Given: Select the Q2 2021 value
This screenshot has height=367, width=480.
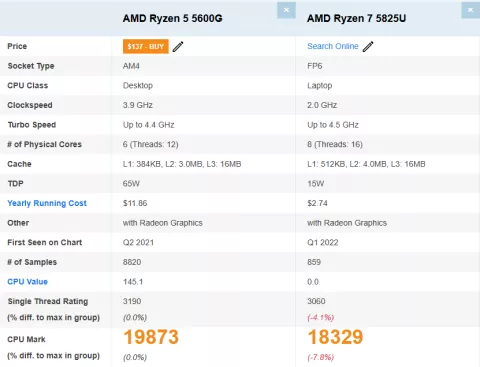Looking at the screenshot, I should (138, 242).
